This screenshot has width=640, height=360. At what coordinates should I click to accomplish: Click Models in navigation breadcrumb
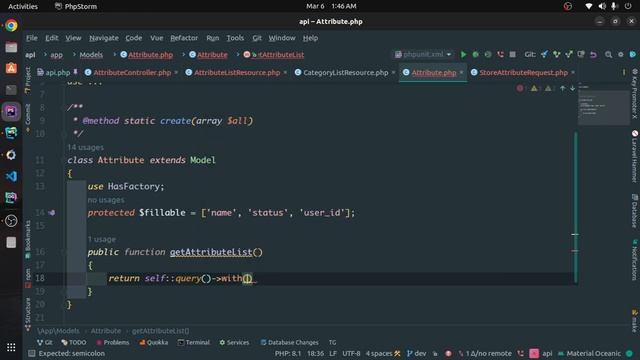pyautogui.click(x=91, y=55)
